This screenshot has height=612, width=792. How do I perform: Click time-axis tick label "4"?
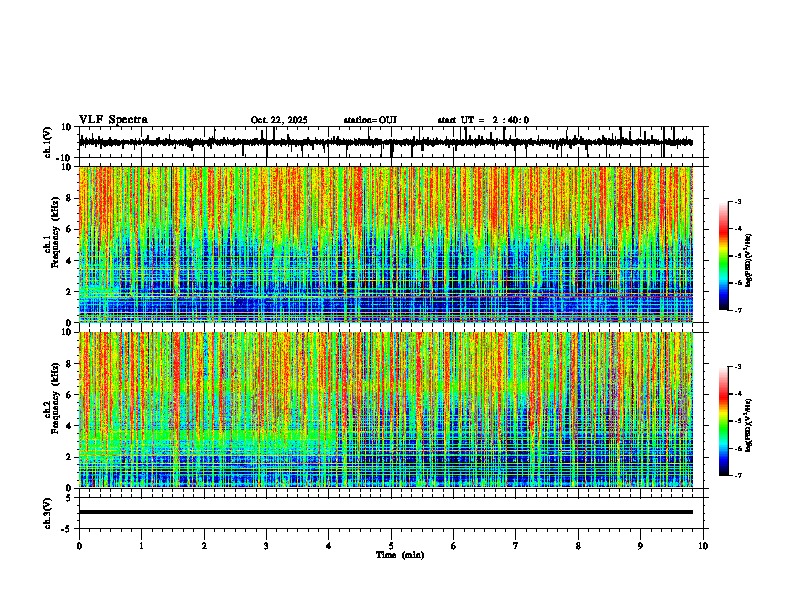point(329,546)
